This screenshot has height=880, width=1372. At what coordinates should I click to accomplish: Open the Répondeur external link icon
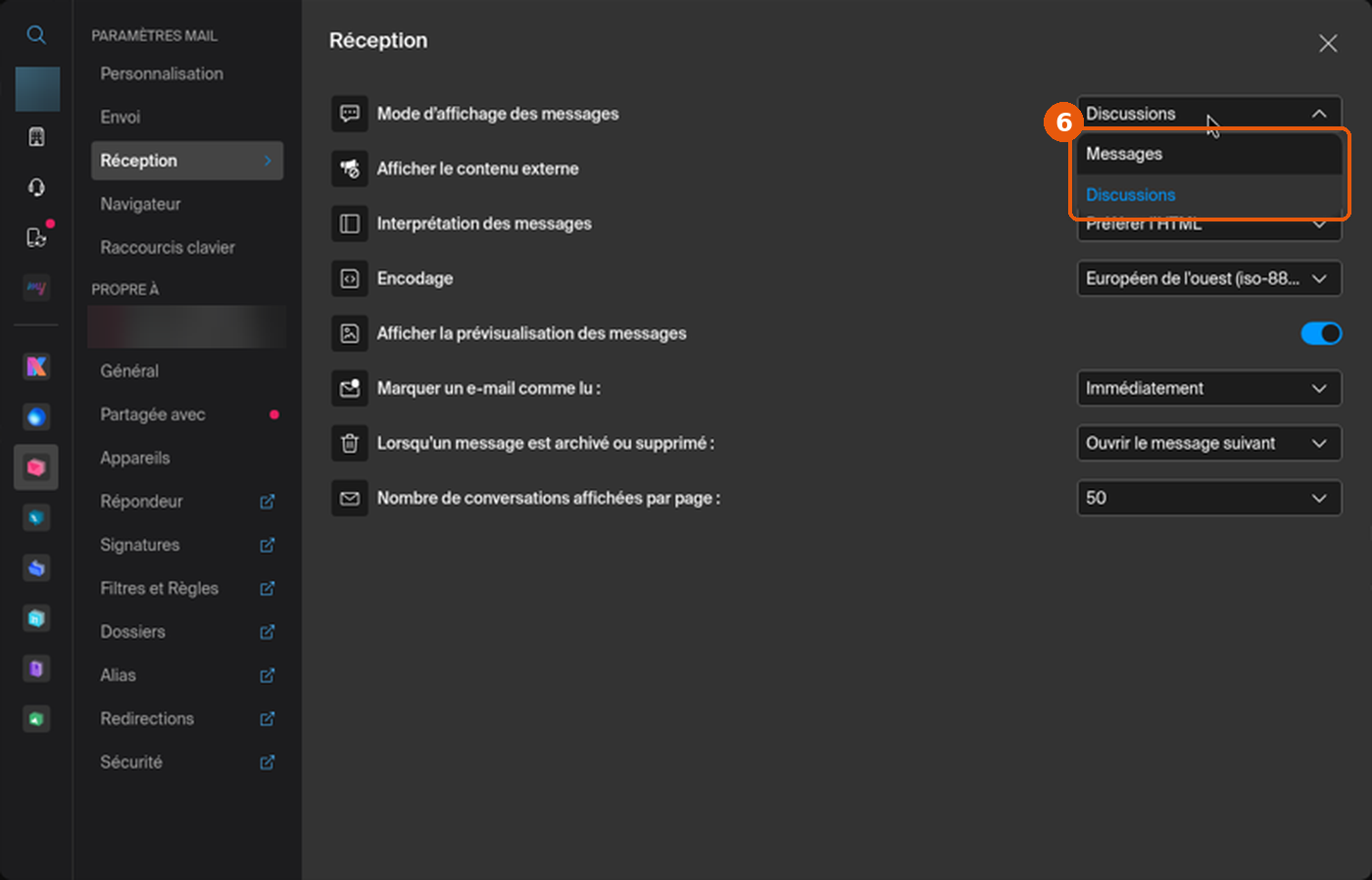pos(267,502)
